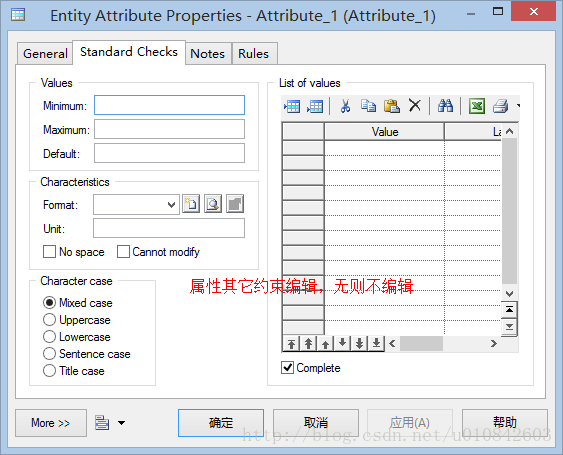Maximize the dialog window

pos(498,11)
